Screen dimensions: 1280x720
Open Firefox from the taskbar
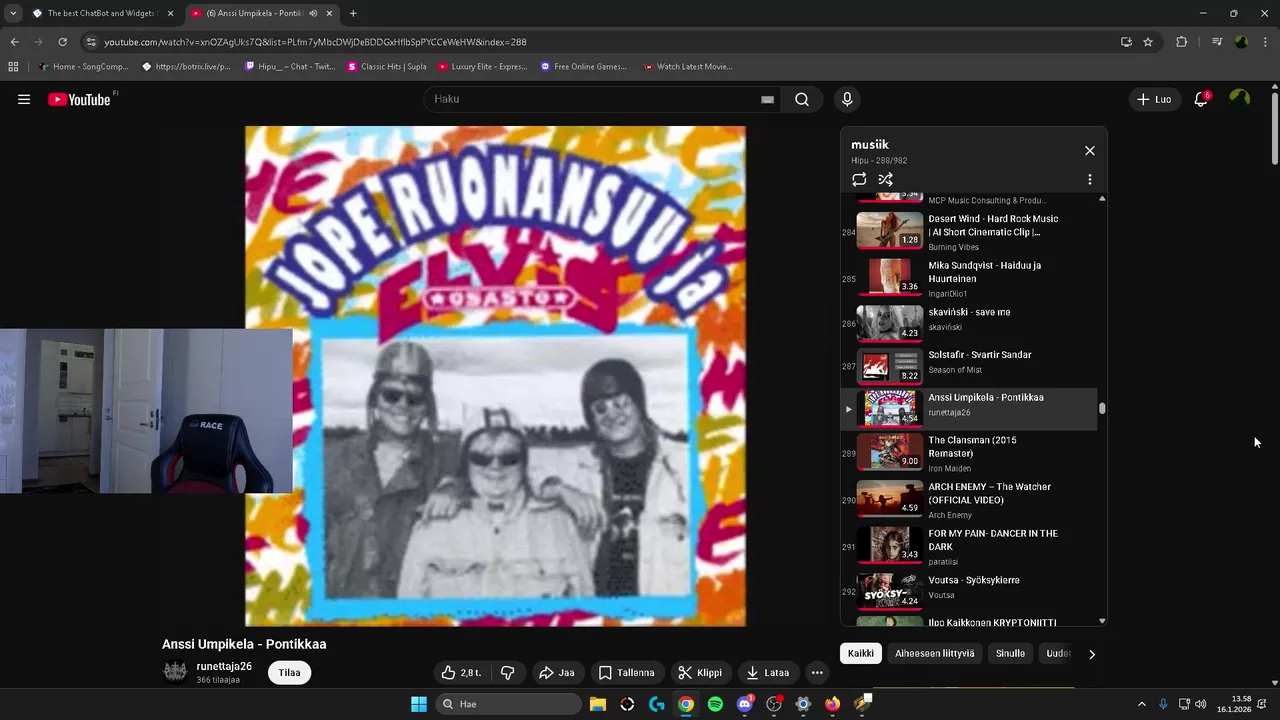(833, 704)
